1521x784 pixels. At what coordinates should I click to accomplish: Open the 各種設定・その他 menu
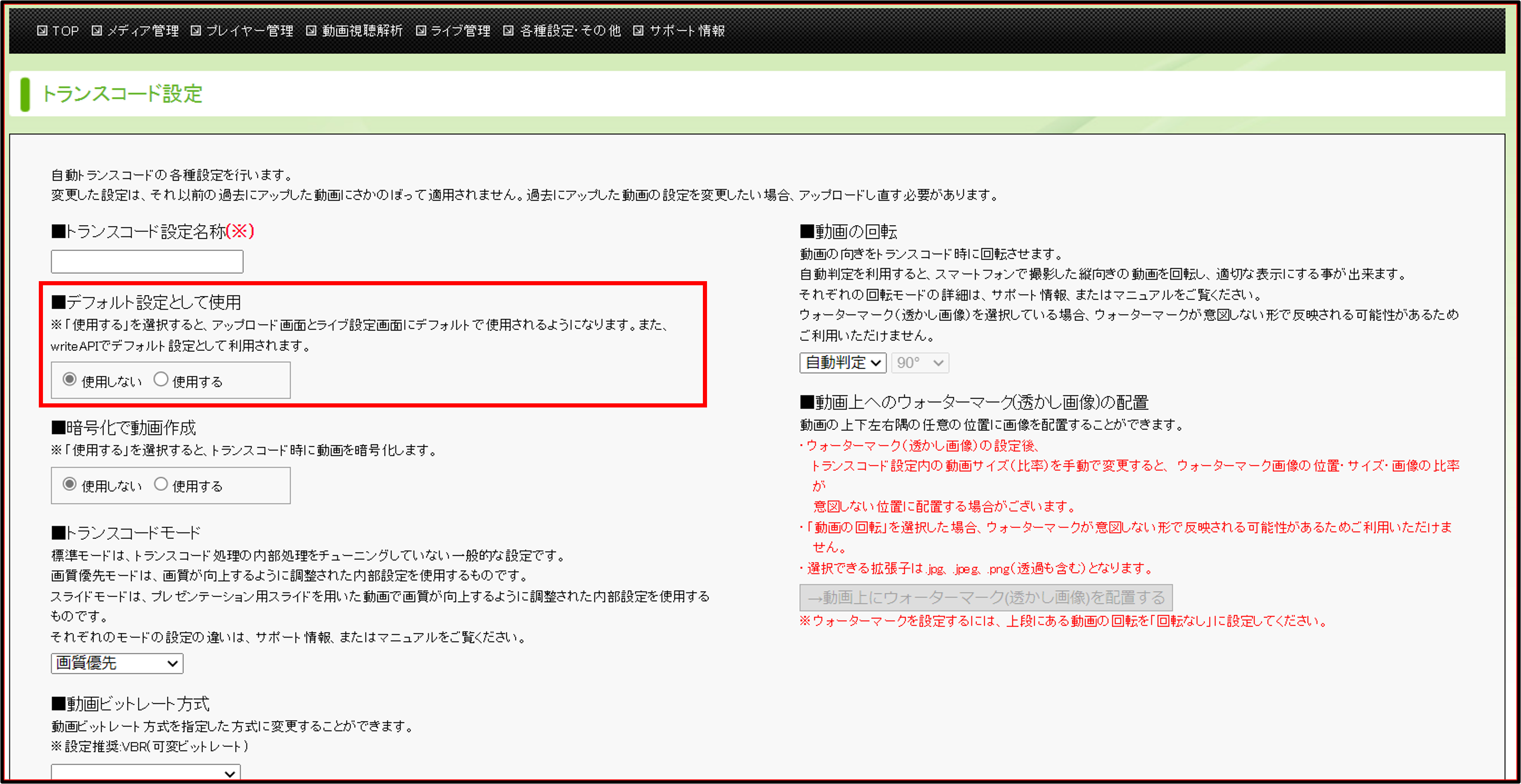(570, 31)
